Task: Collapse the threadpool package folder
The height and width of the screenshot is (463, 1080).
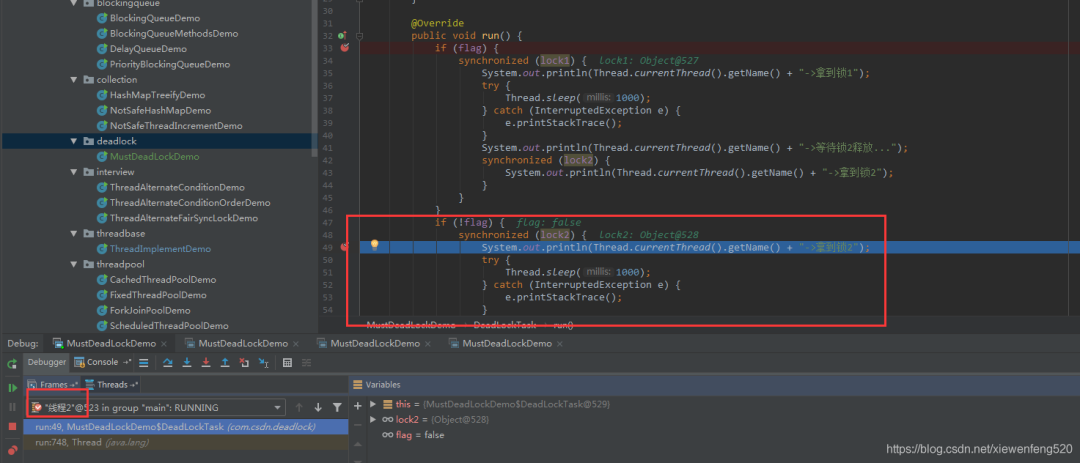Action: (x=74, y=264)
